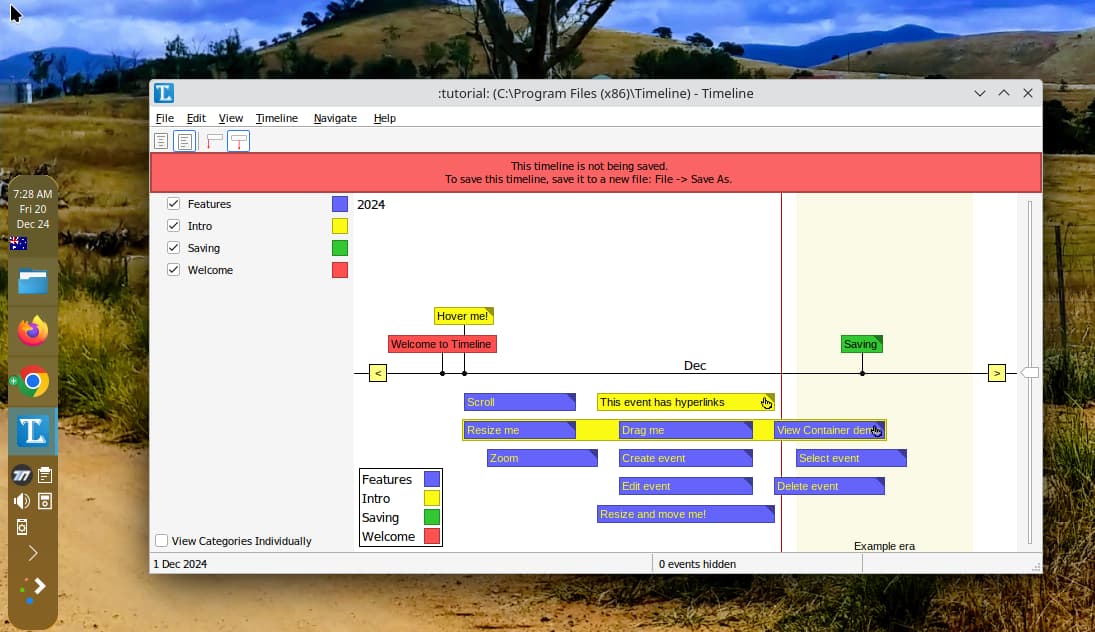
Task: Open the file manager from the dock
Action: (x=33, y=282)
